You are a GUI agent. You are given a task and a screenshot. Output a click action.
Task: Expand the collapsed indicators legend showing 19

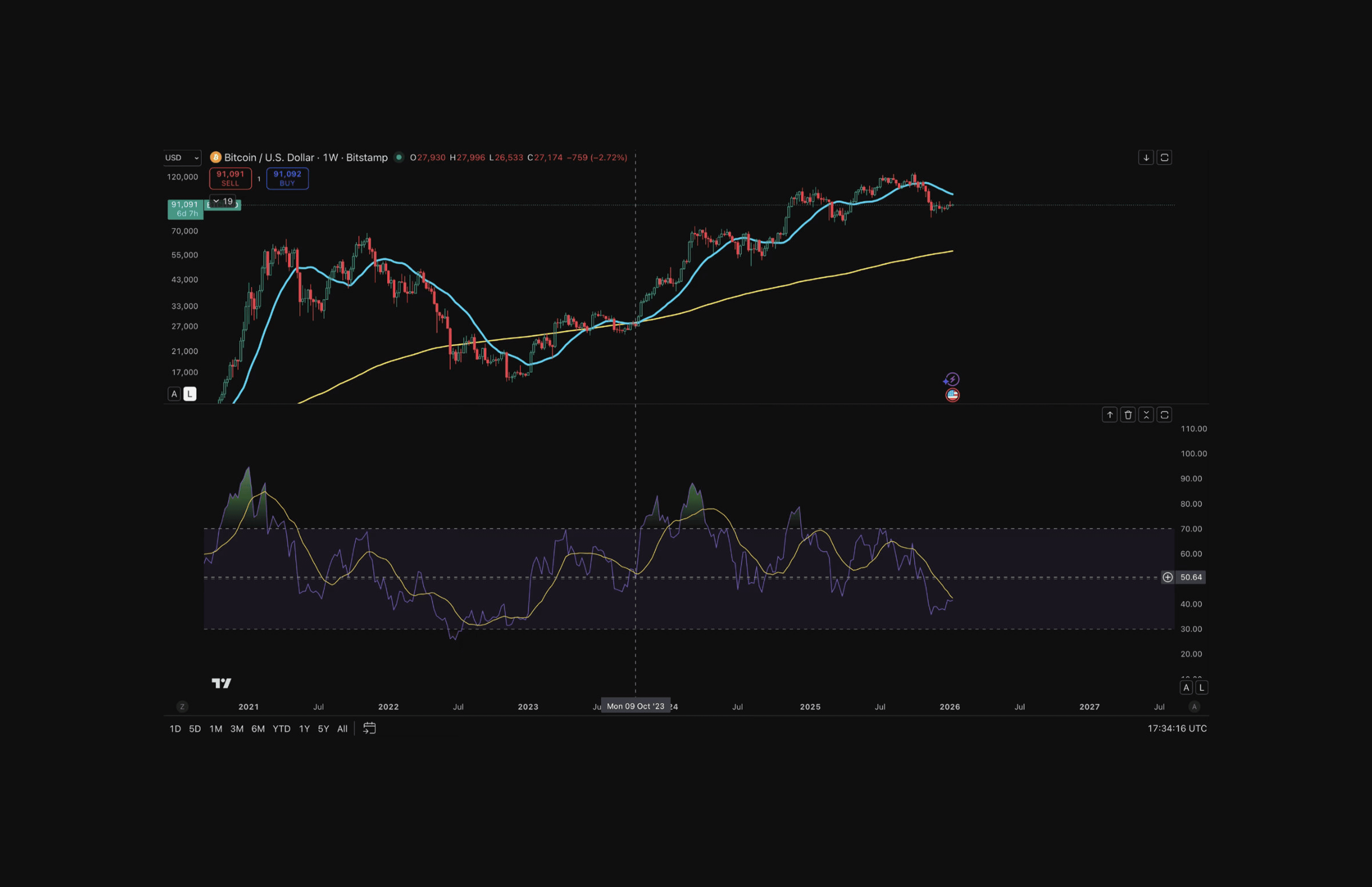click(x=223, y=201)
